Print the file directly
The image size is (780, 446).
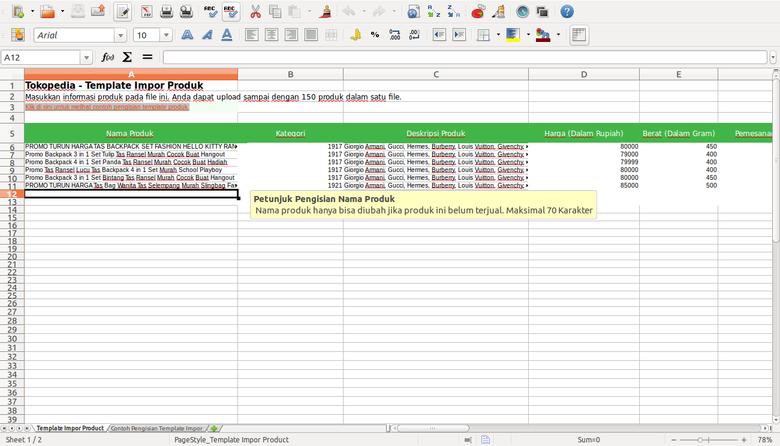click(167, 11)
